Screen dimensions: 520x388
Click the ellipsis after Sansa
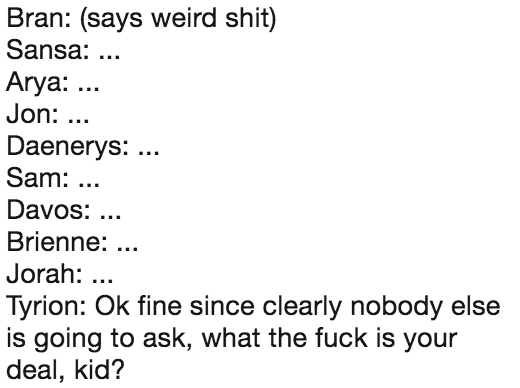(109, 57)
